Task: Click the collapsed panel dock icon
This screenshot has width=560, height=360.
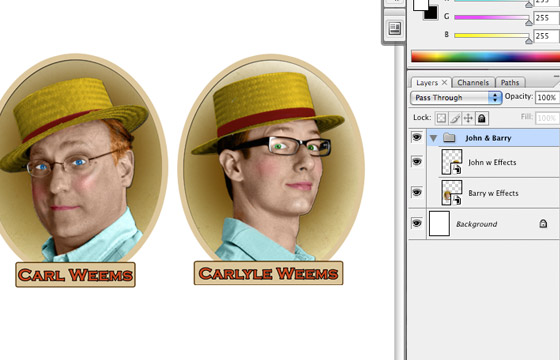Action: pyautogui.click(x=395, y=28)
